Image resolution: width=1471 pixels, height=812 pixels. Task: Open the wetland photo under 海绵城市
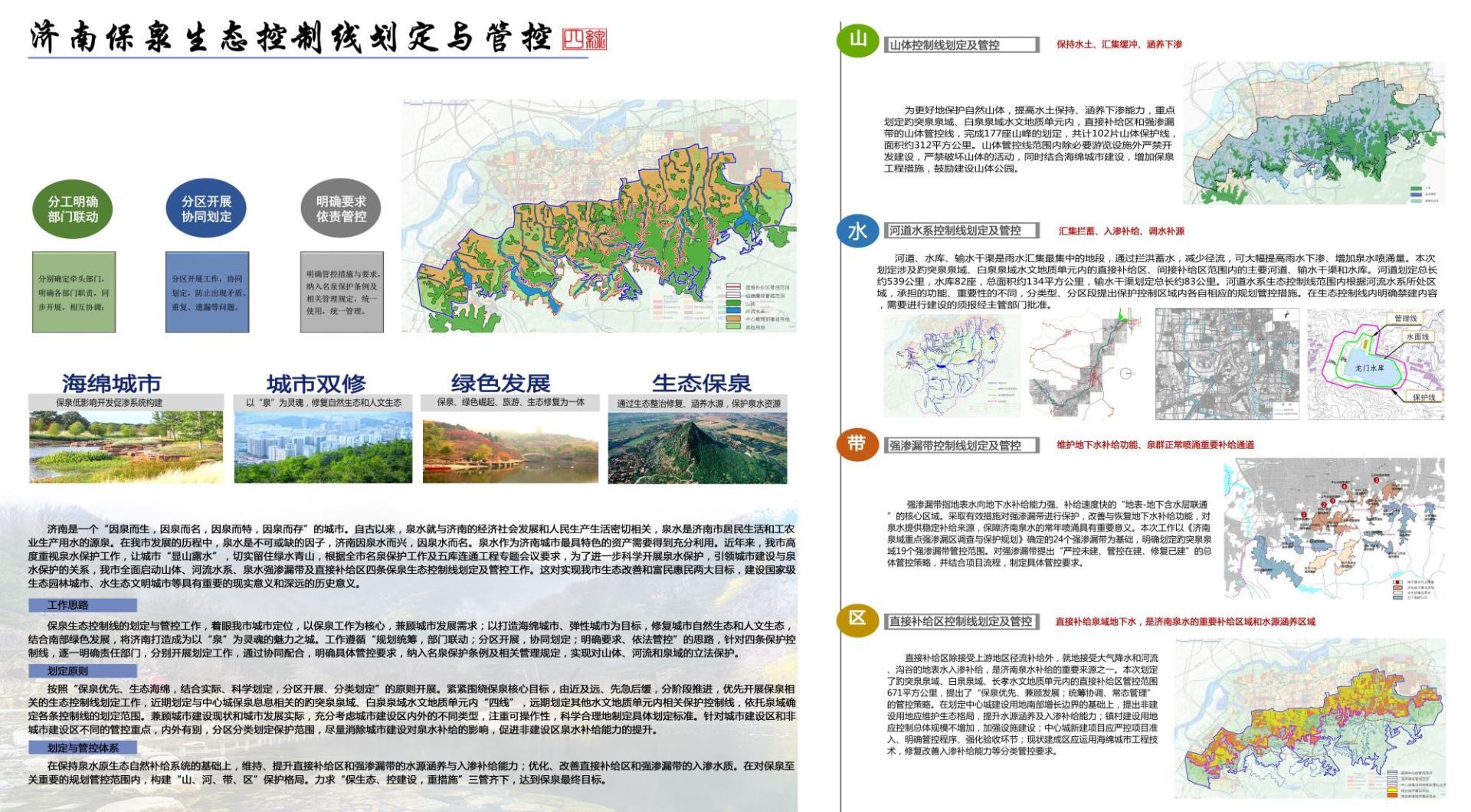click(x=126, y=447)
